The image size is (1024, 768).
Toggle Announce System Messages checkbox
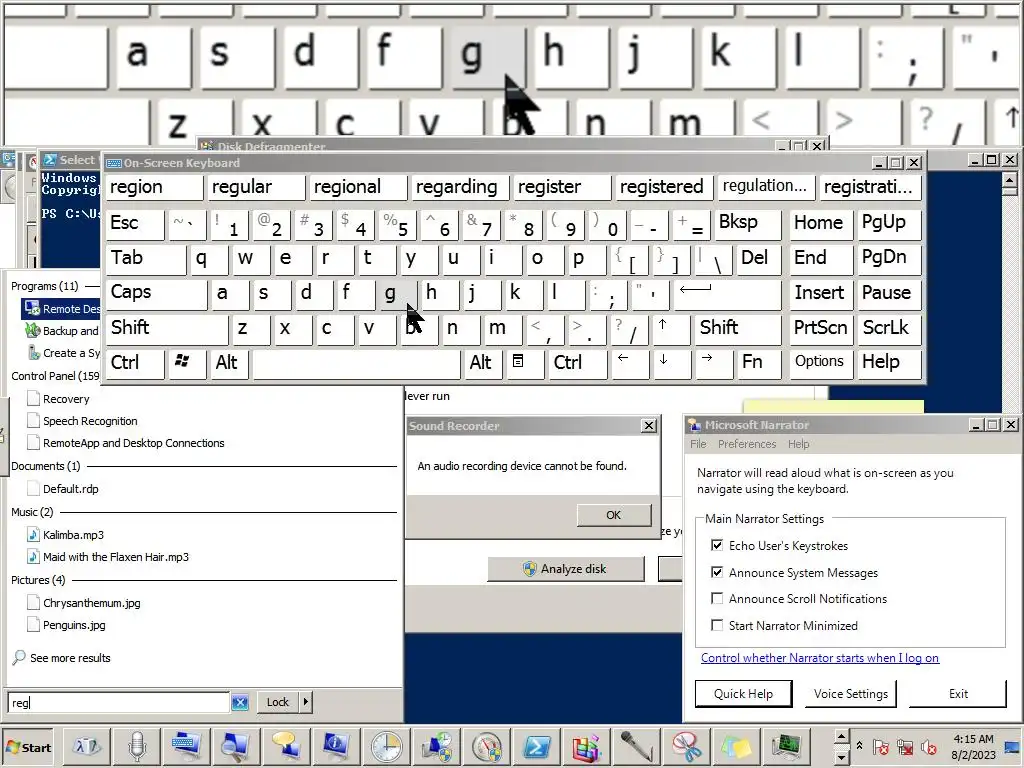click(717, 572)
